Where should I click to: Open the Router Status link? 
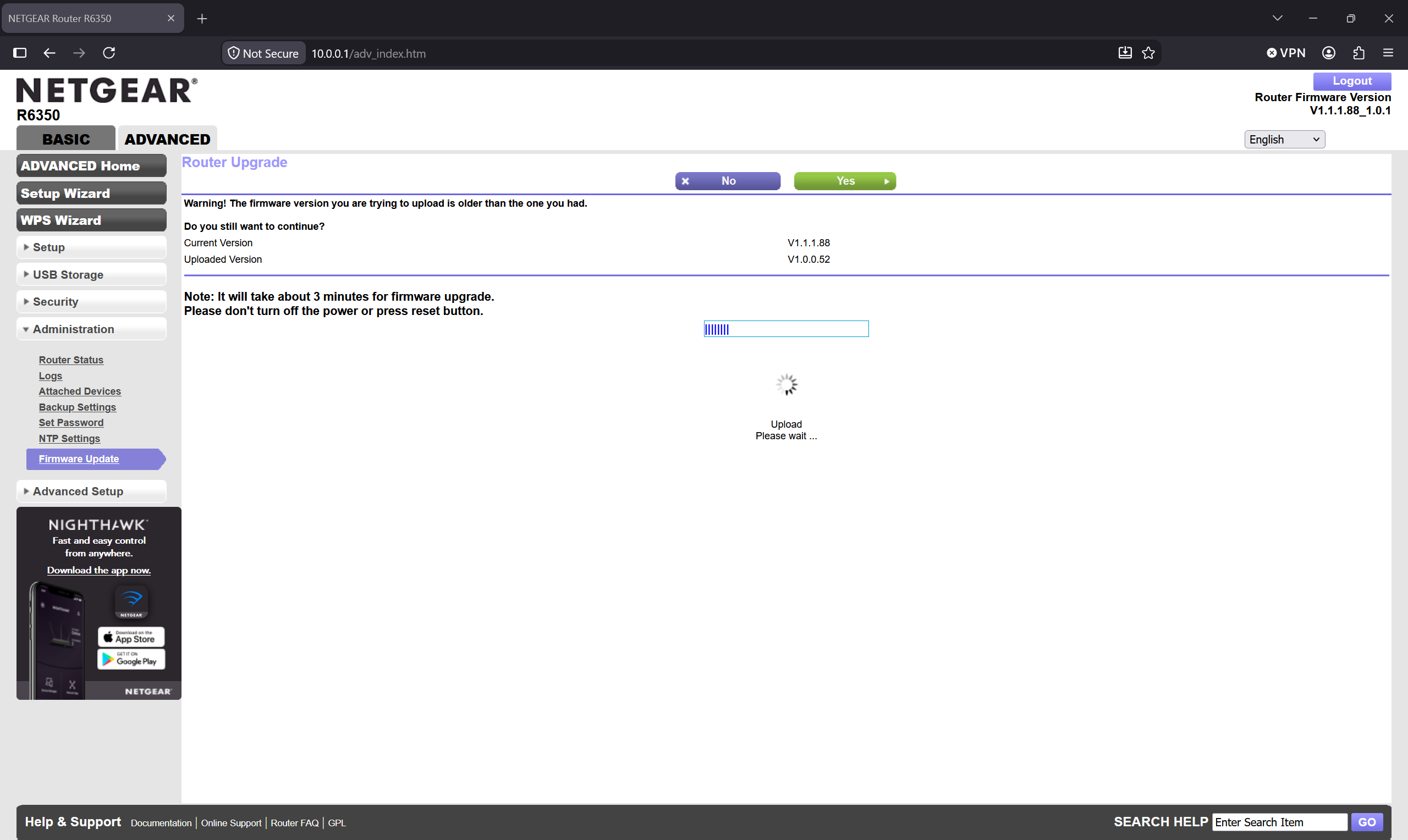(71, 360)
